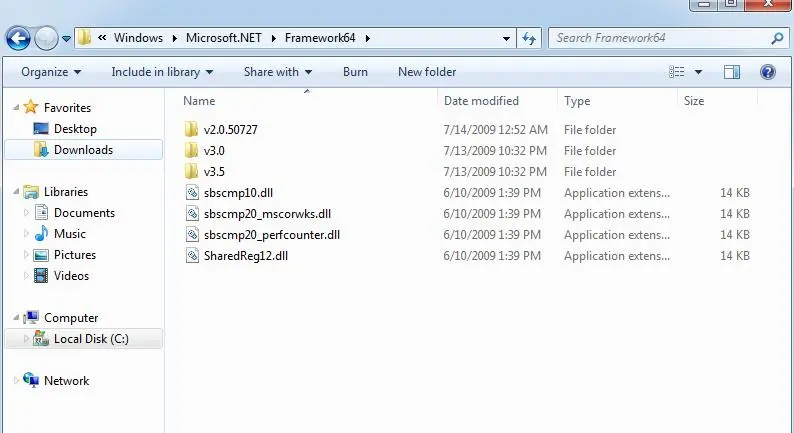This screenshot has width=794, height=433.
Task: Select the sbscmp20_mscorwks.dll file icon
Action: (192, 214)
